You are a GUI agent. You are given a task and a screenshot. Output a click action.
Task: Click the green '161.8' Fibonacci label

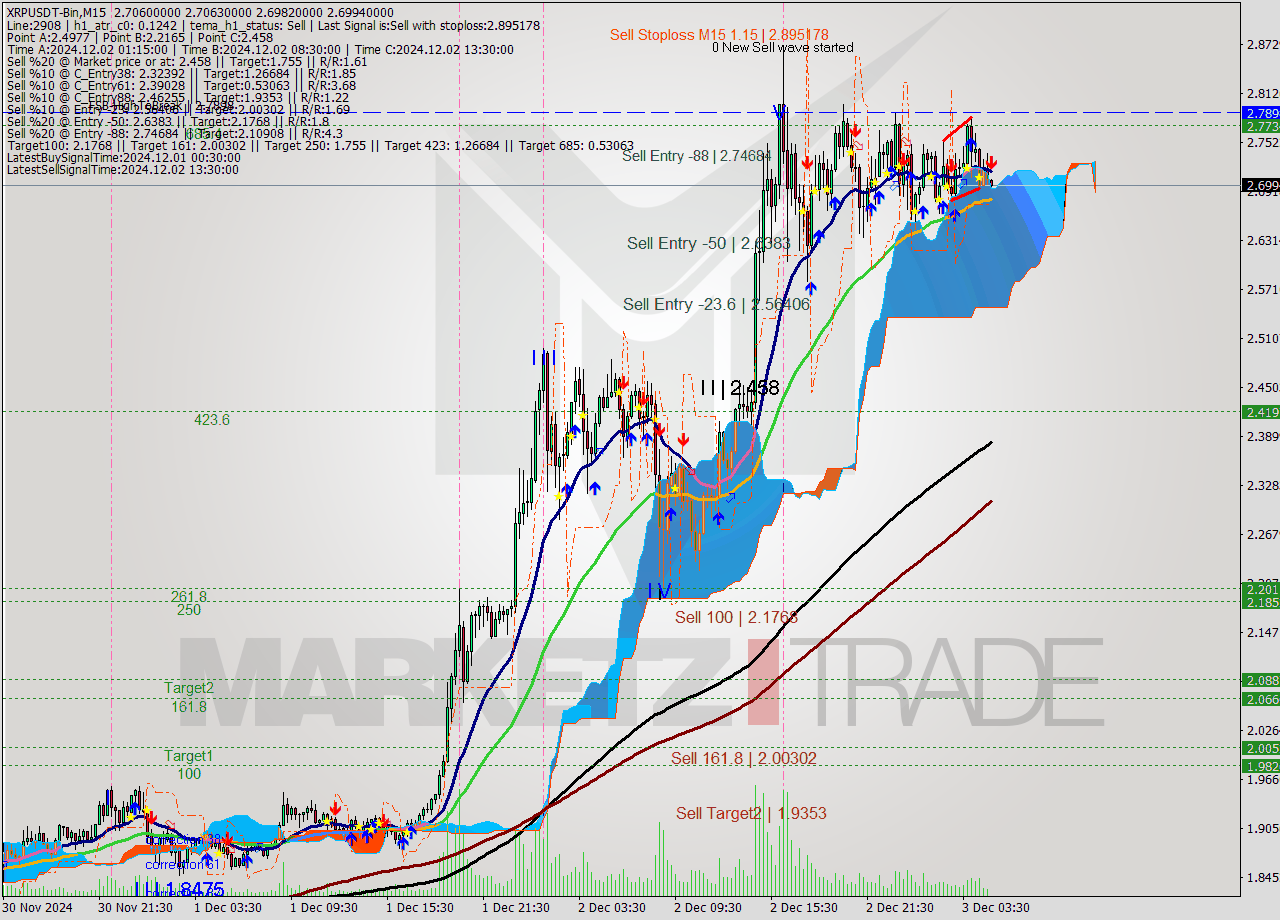point(189,707)
